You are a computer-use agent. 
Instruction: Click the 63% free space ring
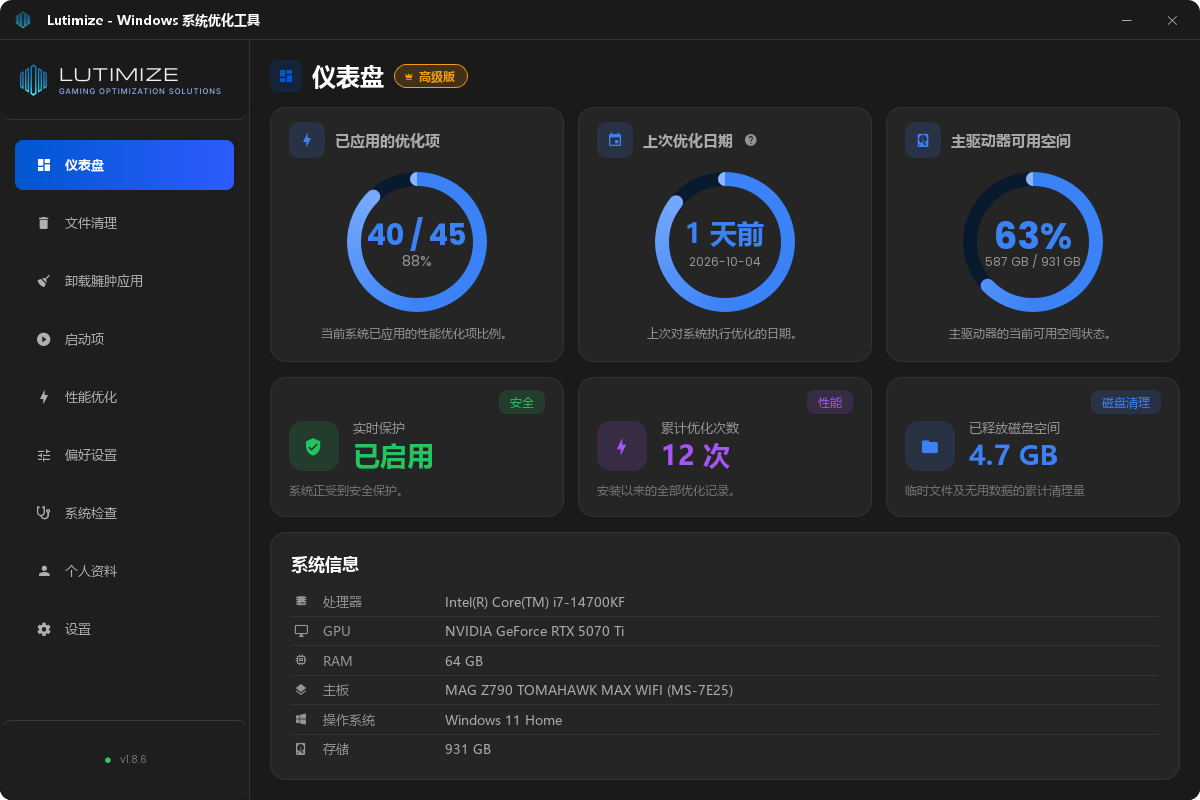tap(1033, 242)
